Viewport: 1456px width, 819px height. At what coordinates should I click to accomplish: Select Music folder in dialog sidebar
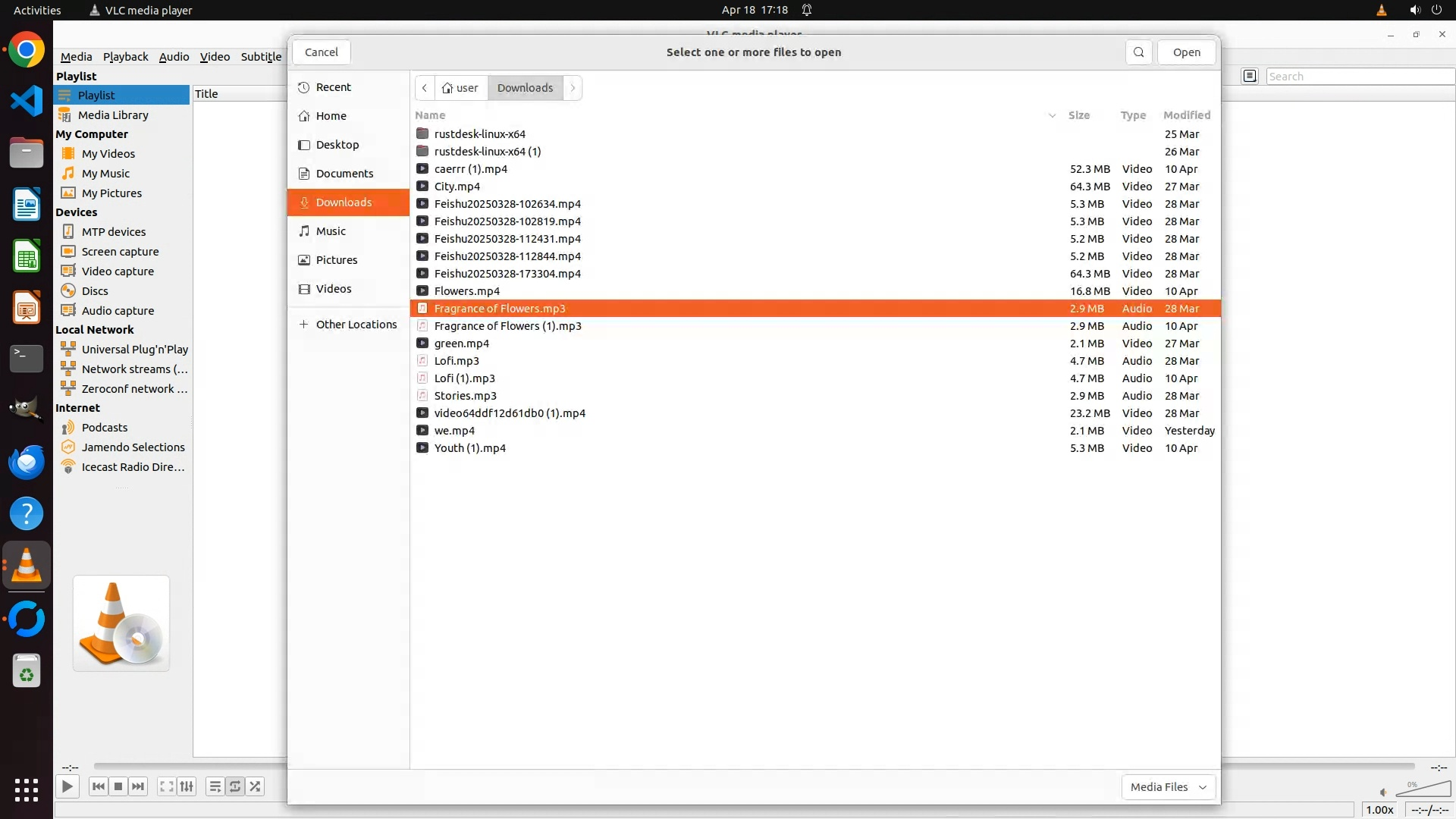331,231
